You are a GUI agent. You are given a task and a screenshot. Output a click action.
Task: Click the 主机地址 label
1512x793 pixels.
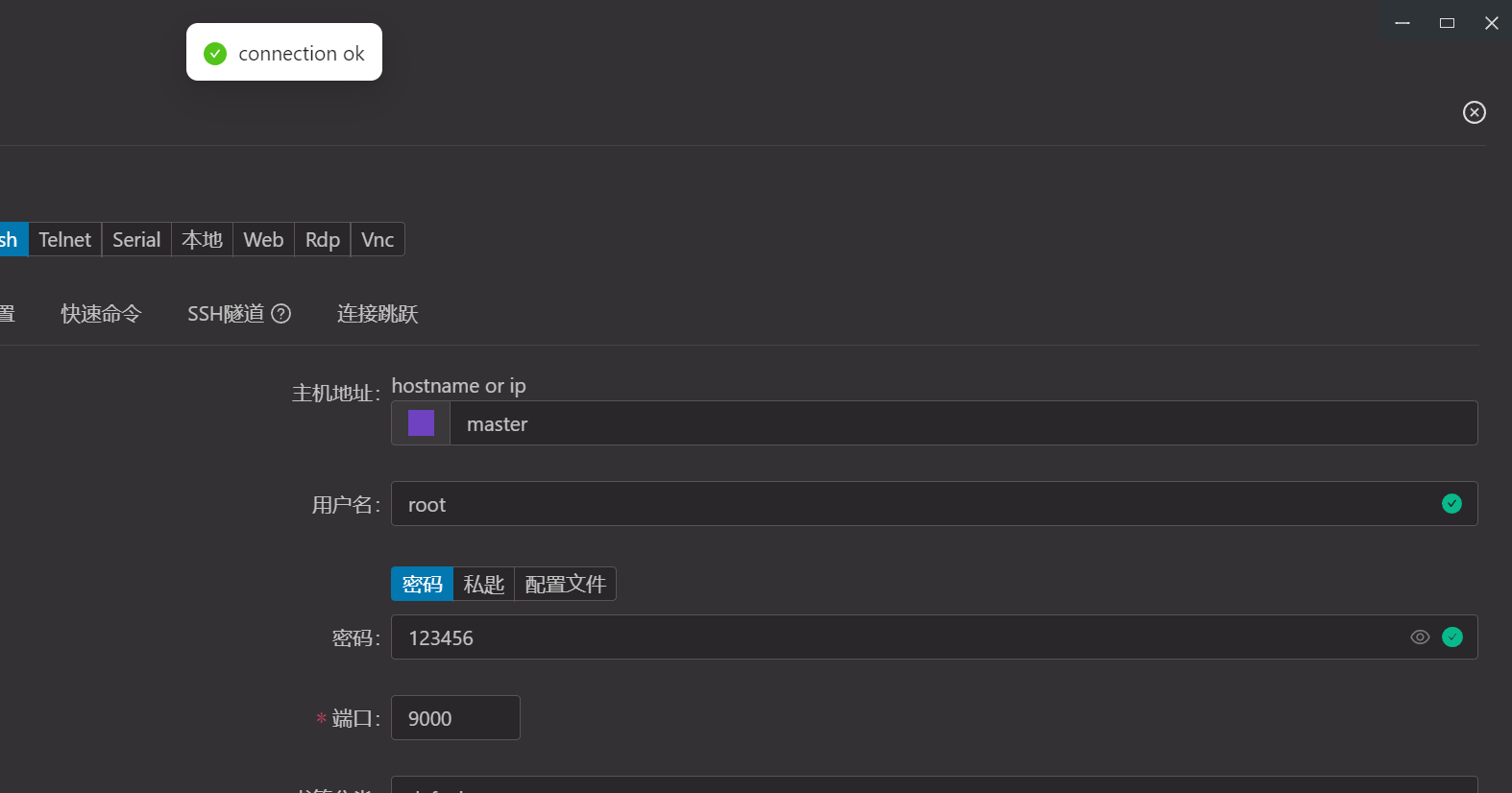pos(336,394)
